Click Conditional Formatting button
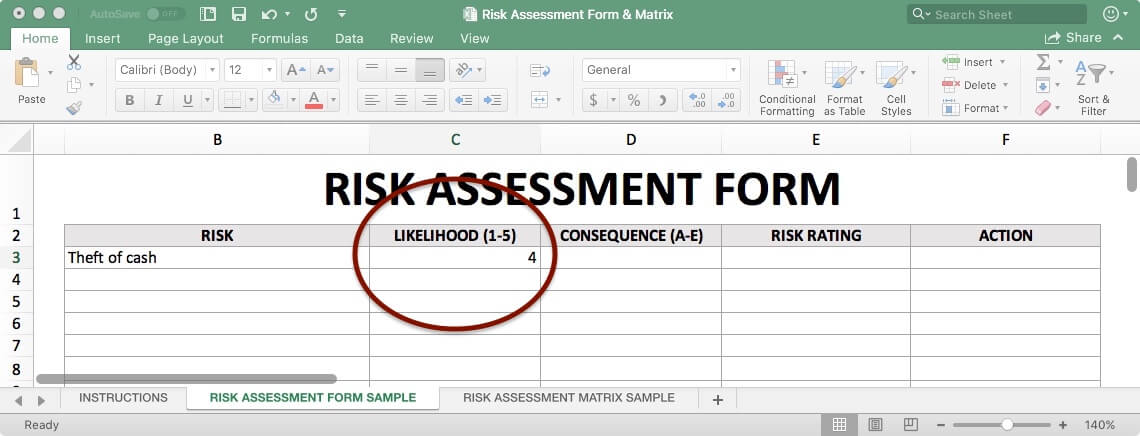Screen dimensions: 1140x436 pyautogui.click(x=787, y=87)
